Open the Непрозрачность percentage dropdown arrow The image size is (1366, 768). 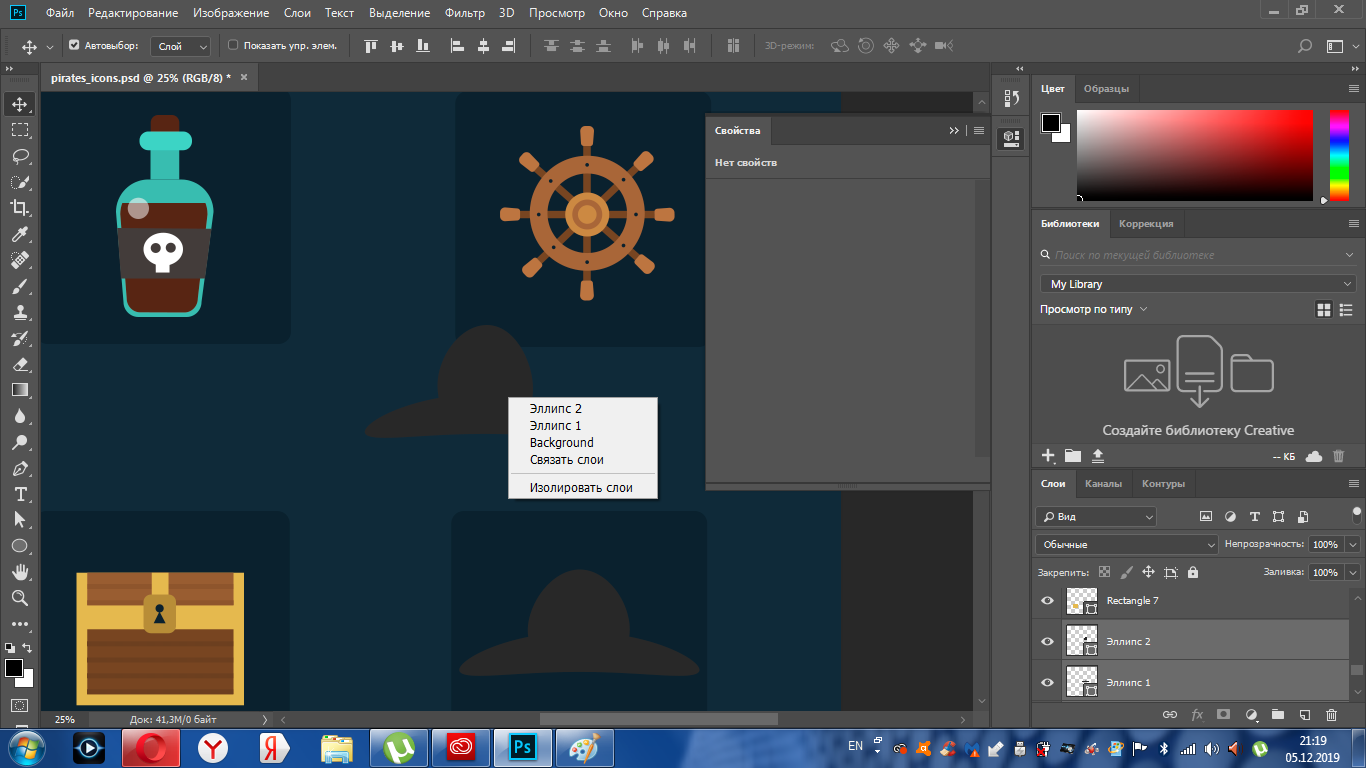1353,545
